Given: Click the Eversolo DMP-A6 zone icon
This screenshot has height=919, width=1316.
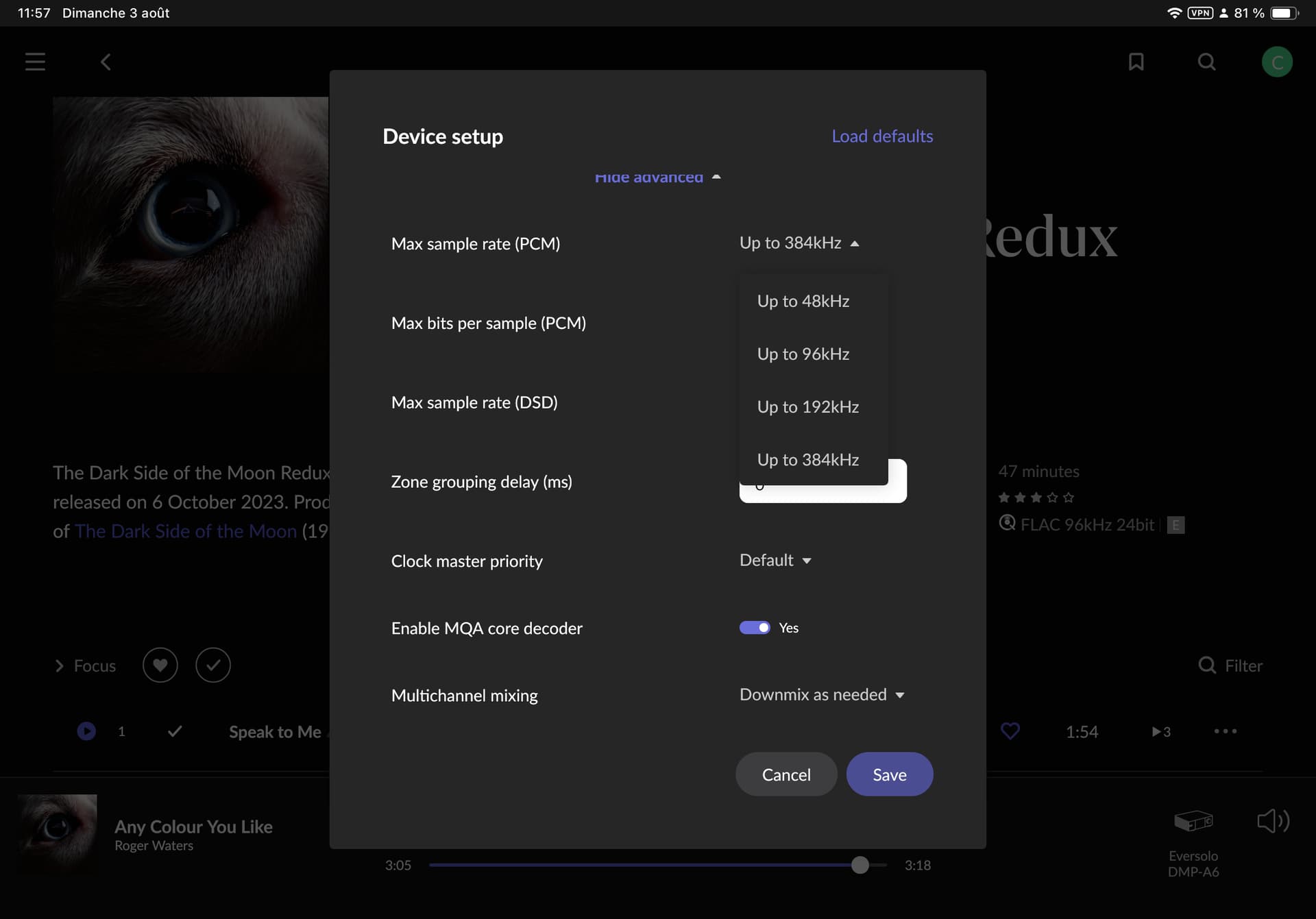Looking at the screenshot, I should point(1193,820).
